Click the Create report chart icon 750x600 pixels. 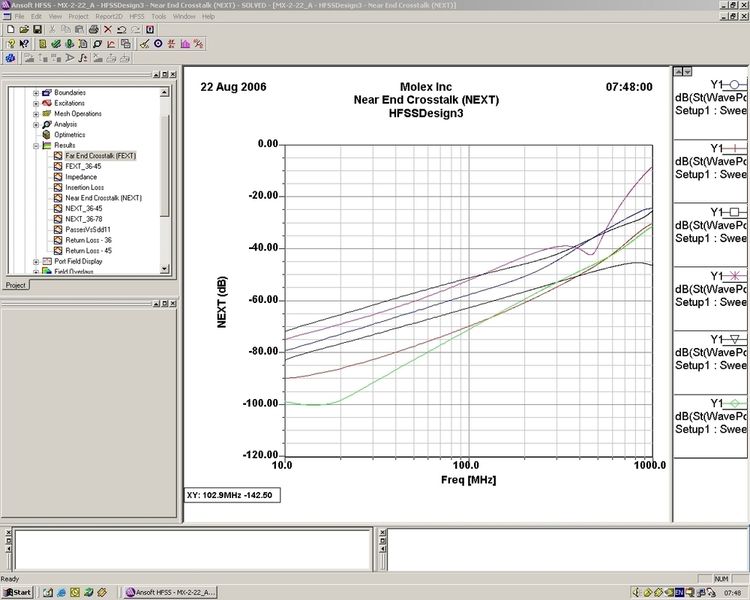111,44
